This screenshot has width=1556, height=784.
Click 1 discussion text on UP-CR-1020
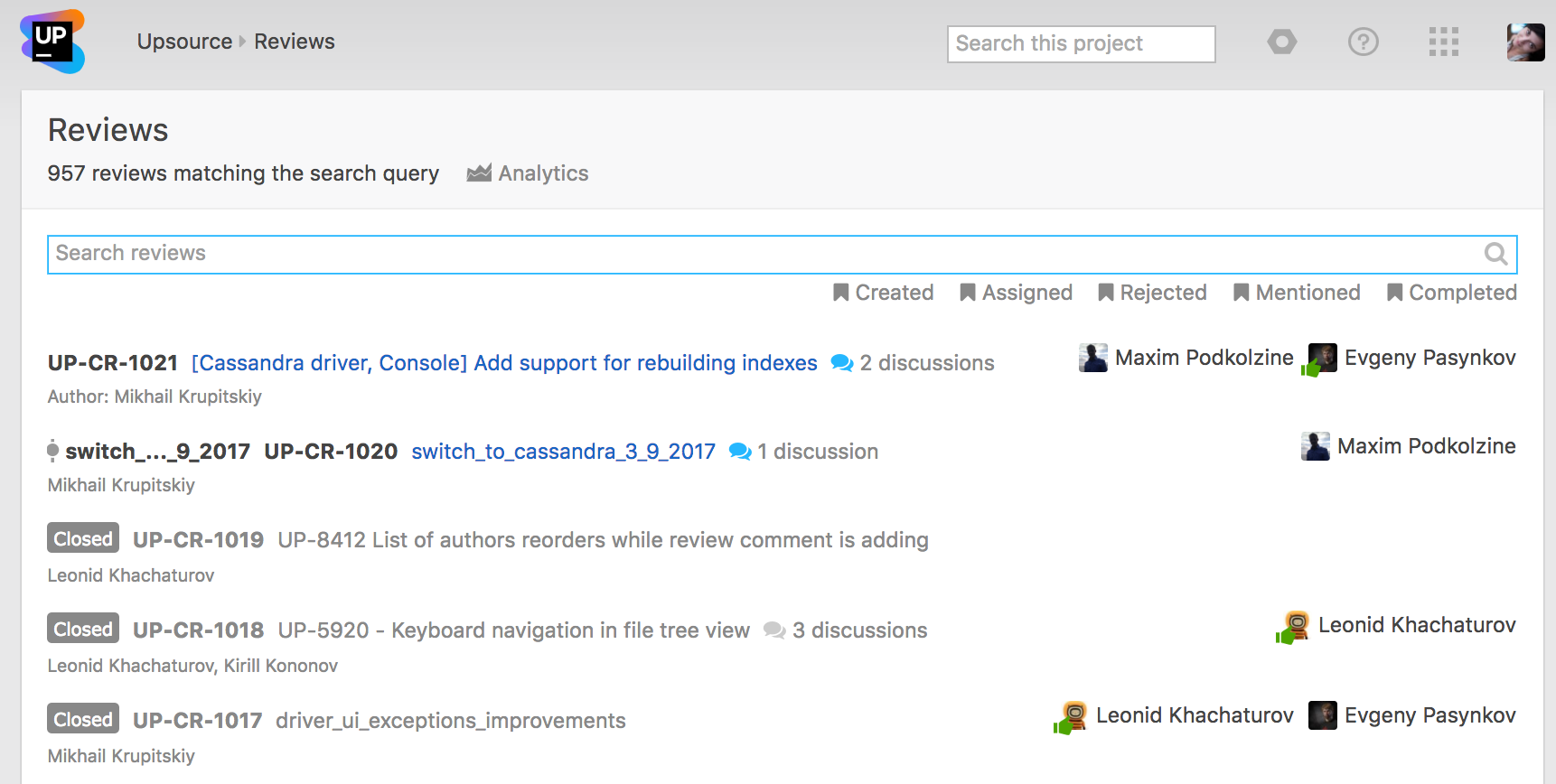pyautogui.click(x=818, y=452)
